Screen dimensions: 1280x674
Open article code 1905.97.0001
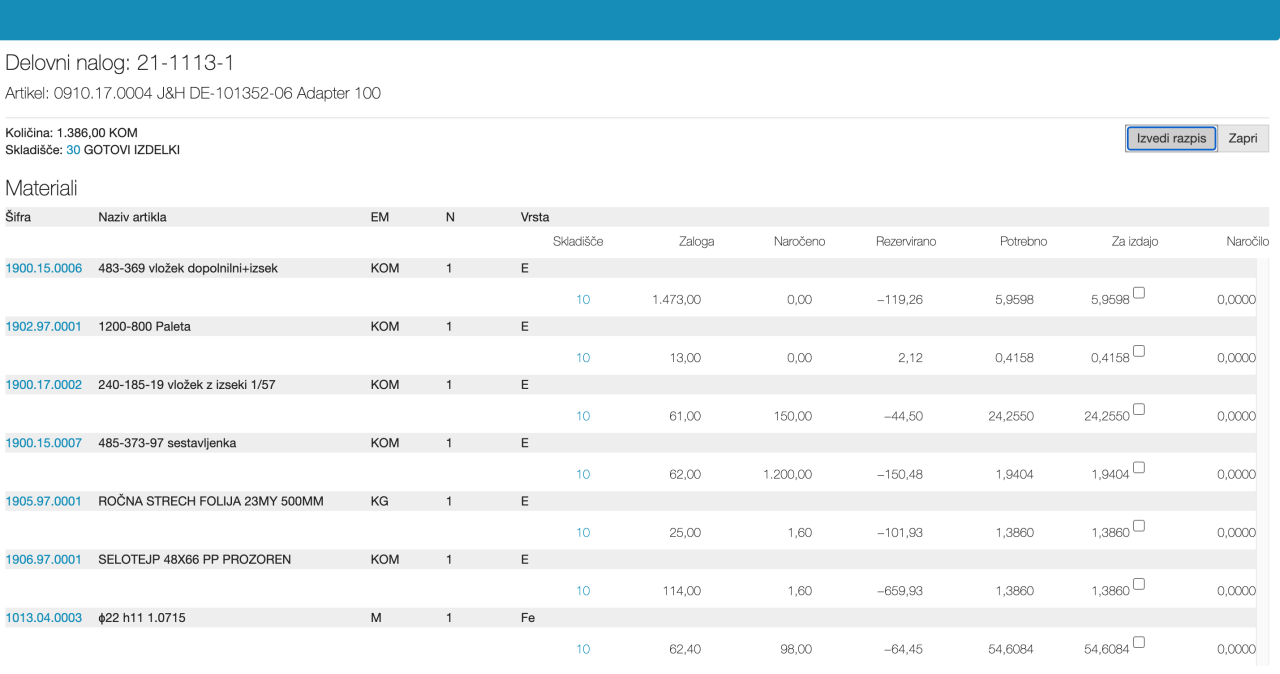[44, 501]
